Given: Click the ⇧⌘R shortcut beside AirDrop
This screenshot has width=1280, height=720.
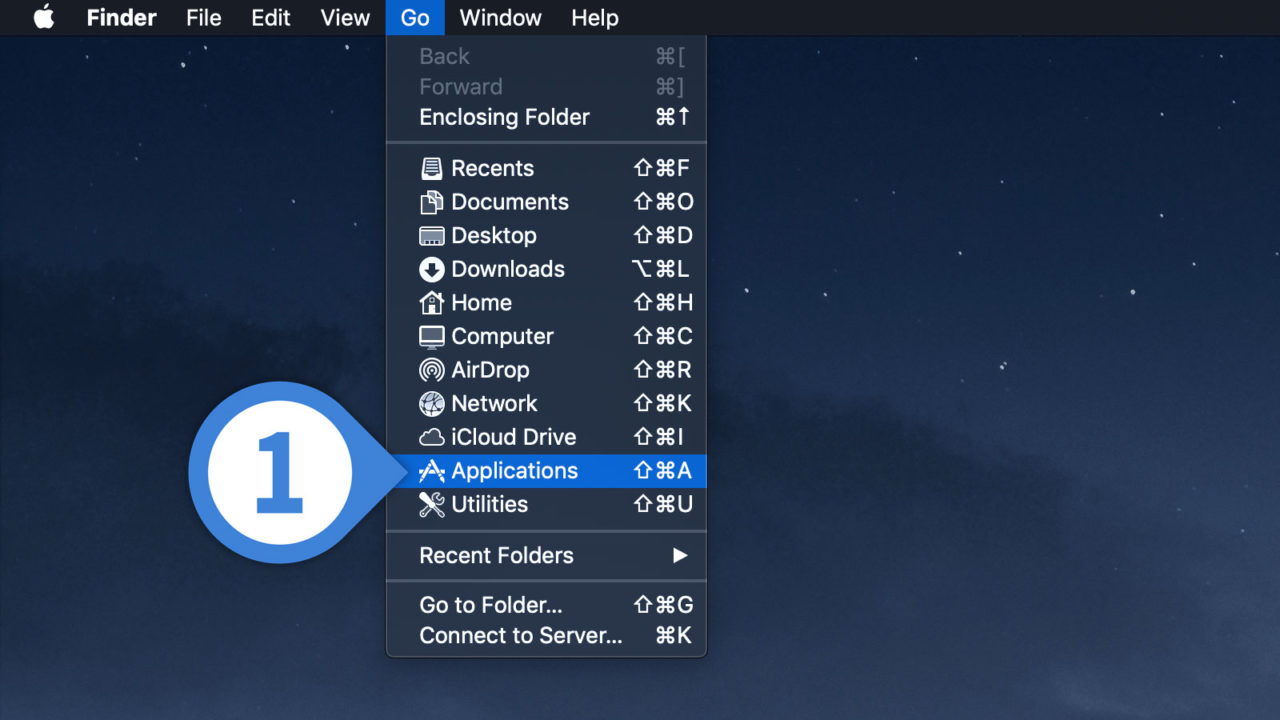Looking at the screenshot, I should tap(663, 370).
